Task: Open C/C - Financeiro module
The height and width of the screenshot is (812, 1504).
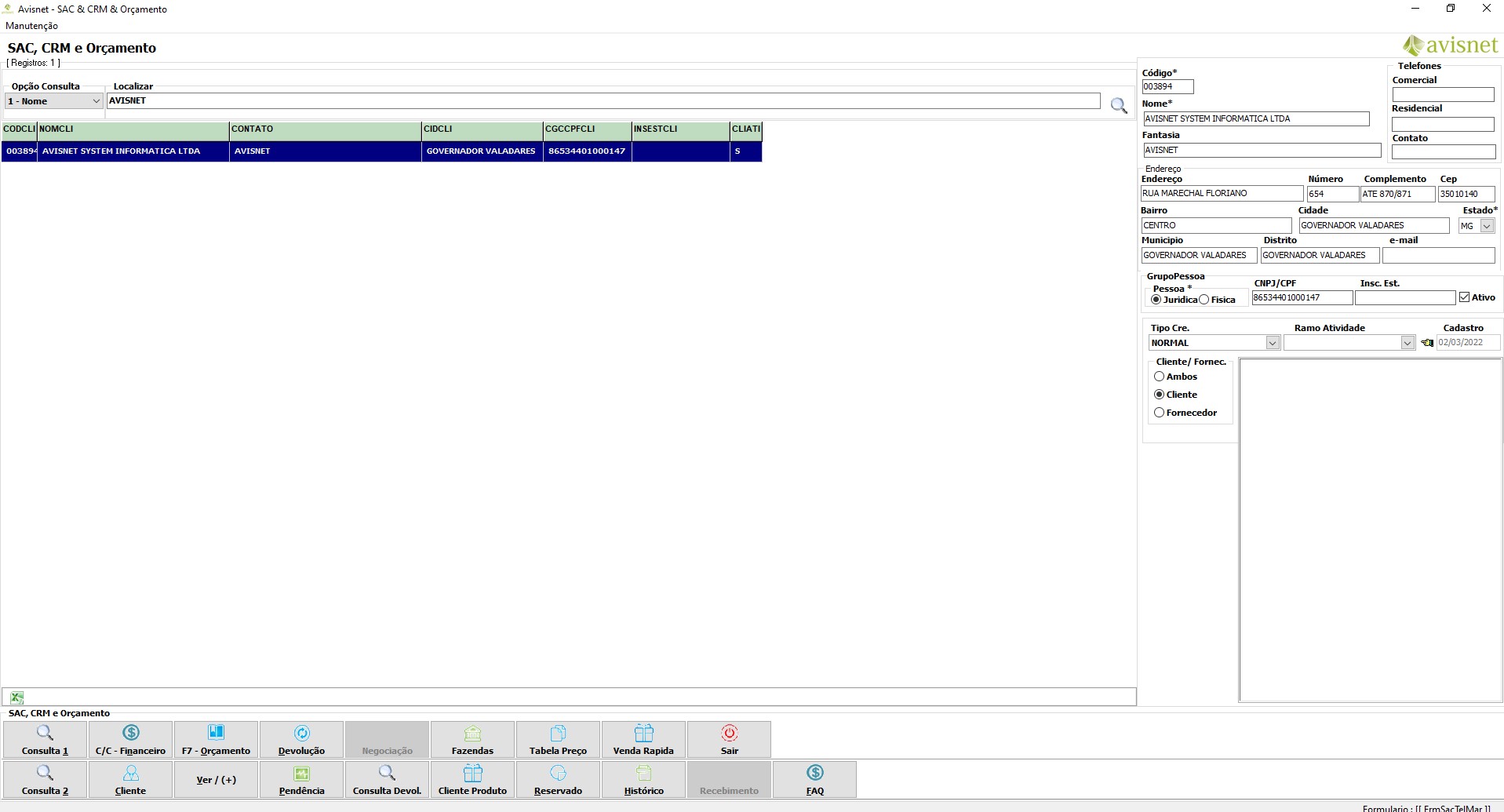Action: click(x=130, y=740)
